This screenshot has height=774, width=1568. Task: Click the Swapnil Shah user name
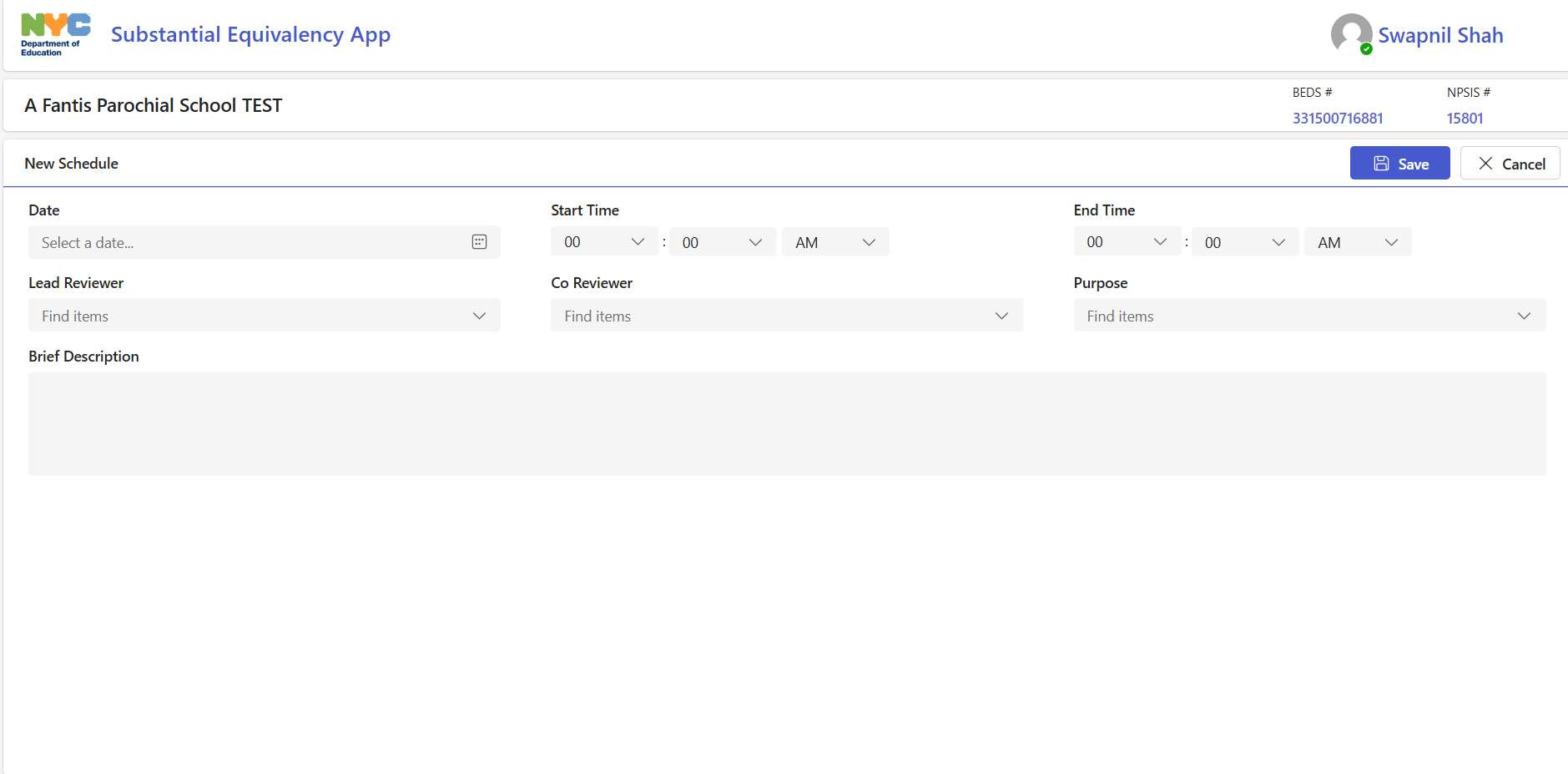1439,36
